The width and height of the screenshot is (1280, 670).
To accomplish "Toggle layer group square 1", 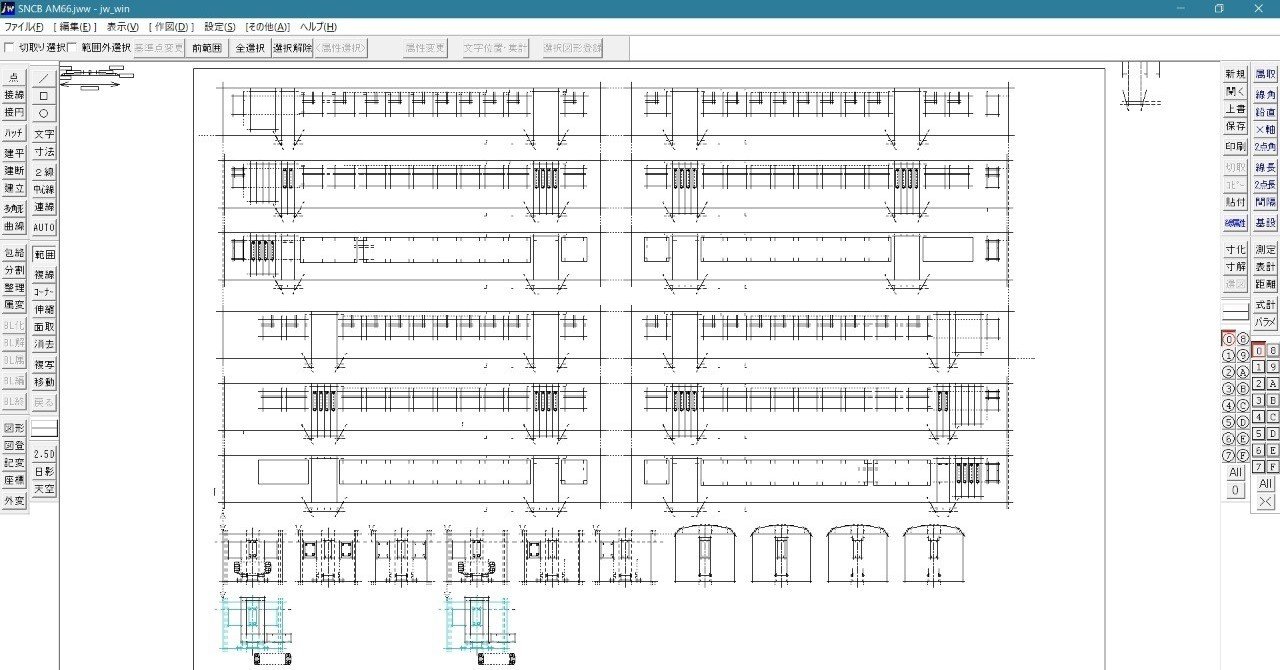I will pyautogui.click(x=1258, y=367).
